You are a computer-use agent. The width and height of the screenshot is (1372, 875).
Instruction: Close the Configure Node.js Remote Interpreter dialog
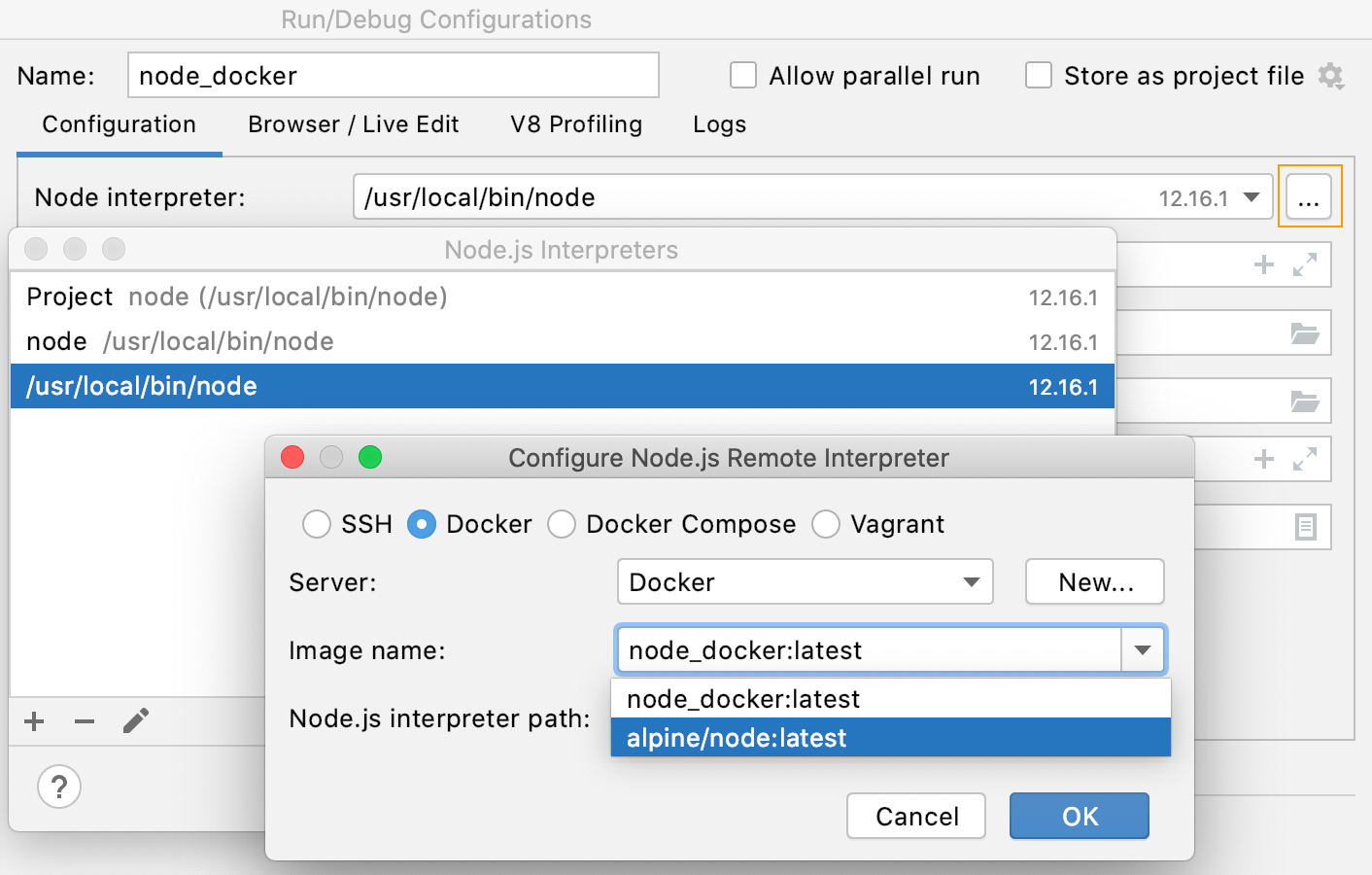[x=292, y=457]
